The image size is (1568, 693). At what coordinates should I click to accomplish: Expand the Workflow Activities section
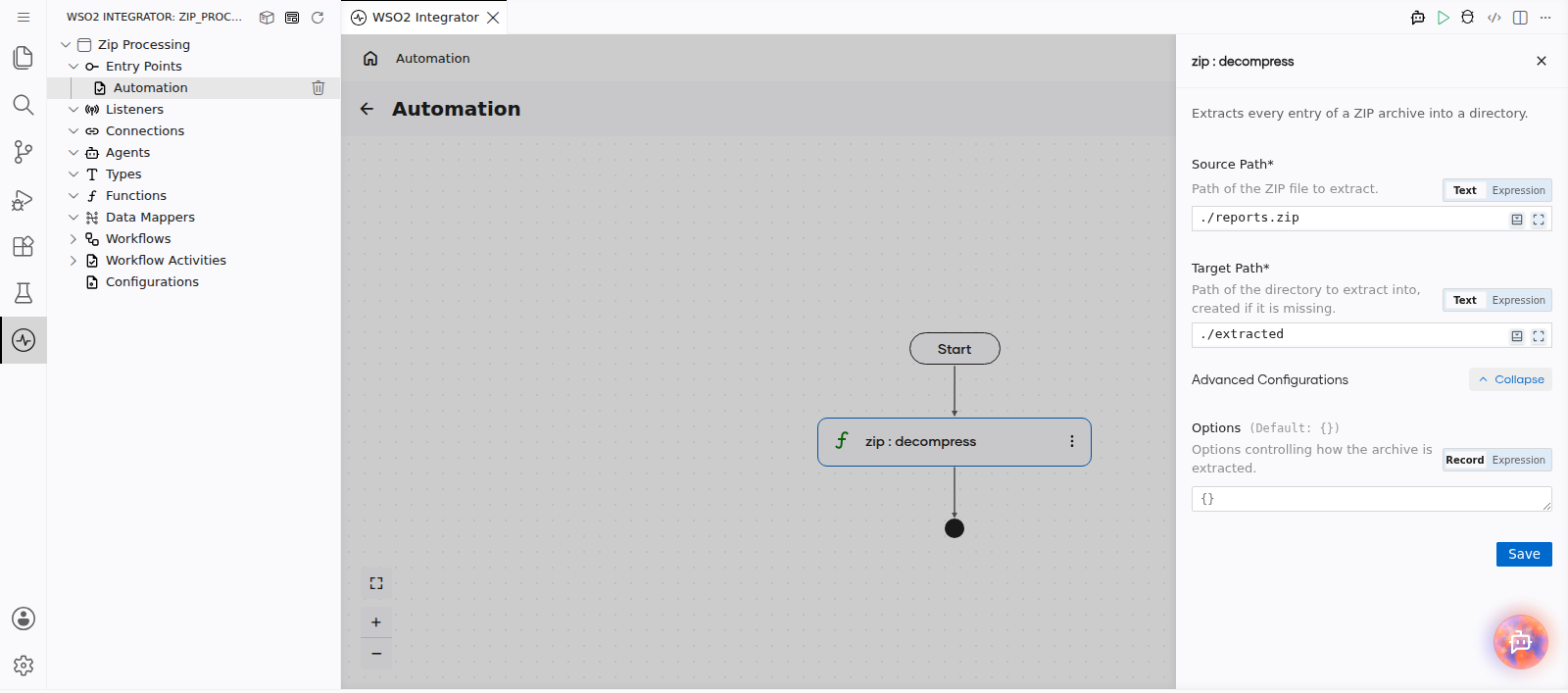click(x=73, y=261)
